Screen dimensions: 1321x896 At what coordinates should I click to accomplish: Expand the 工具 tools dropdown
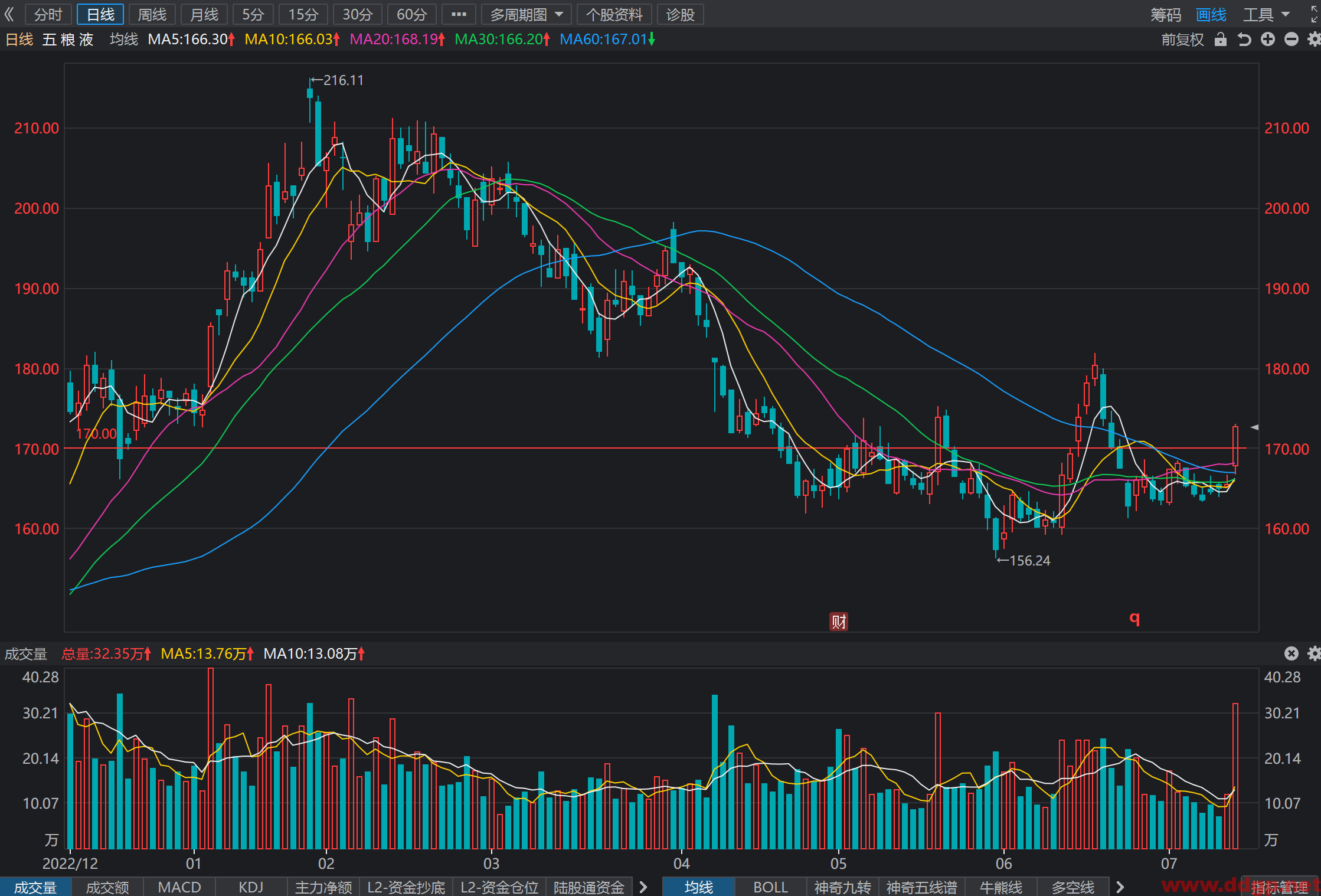click(1266, 15)
